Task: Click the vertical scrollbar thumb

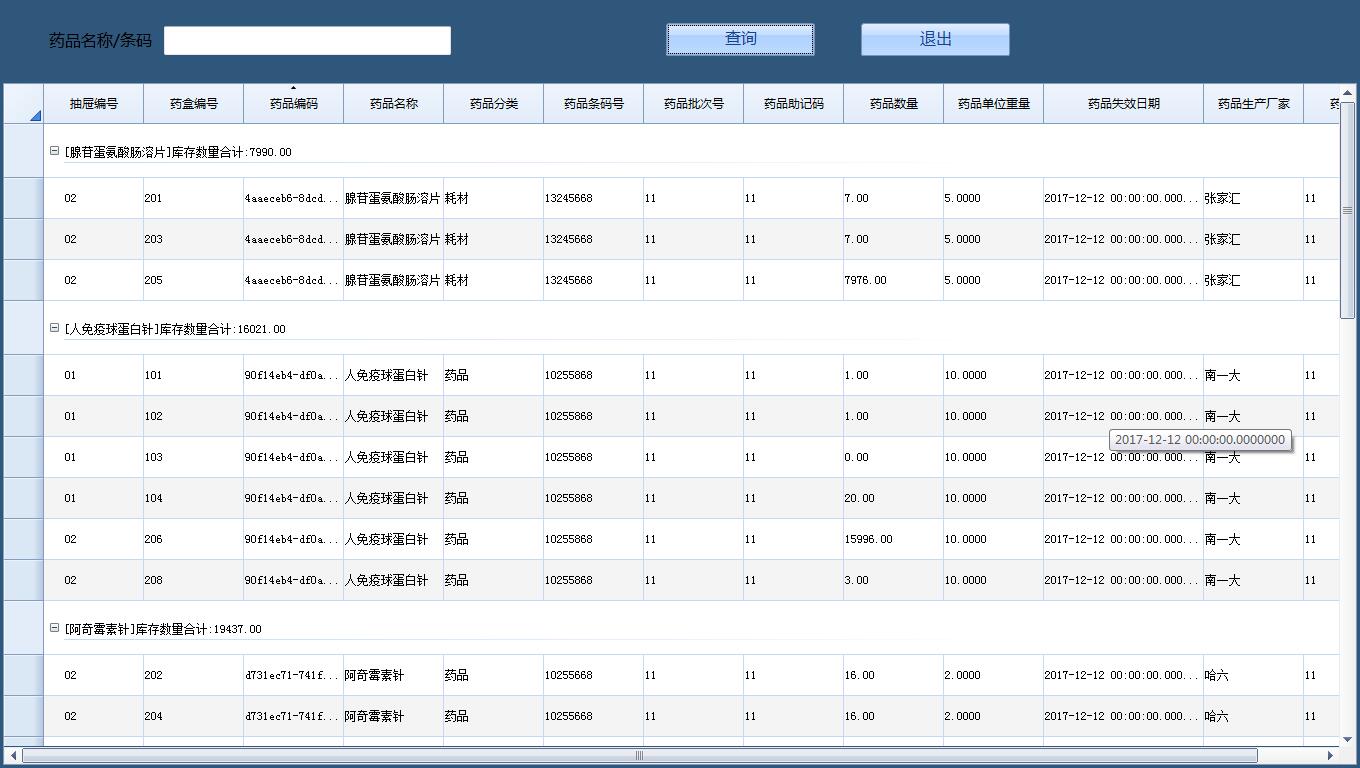Action: coord(1347,210)
